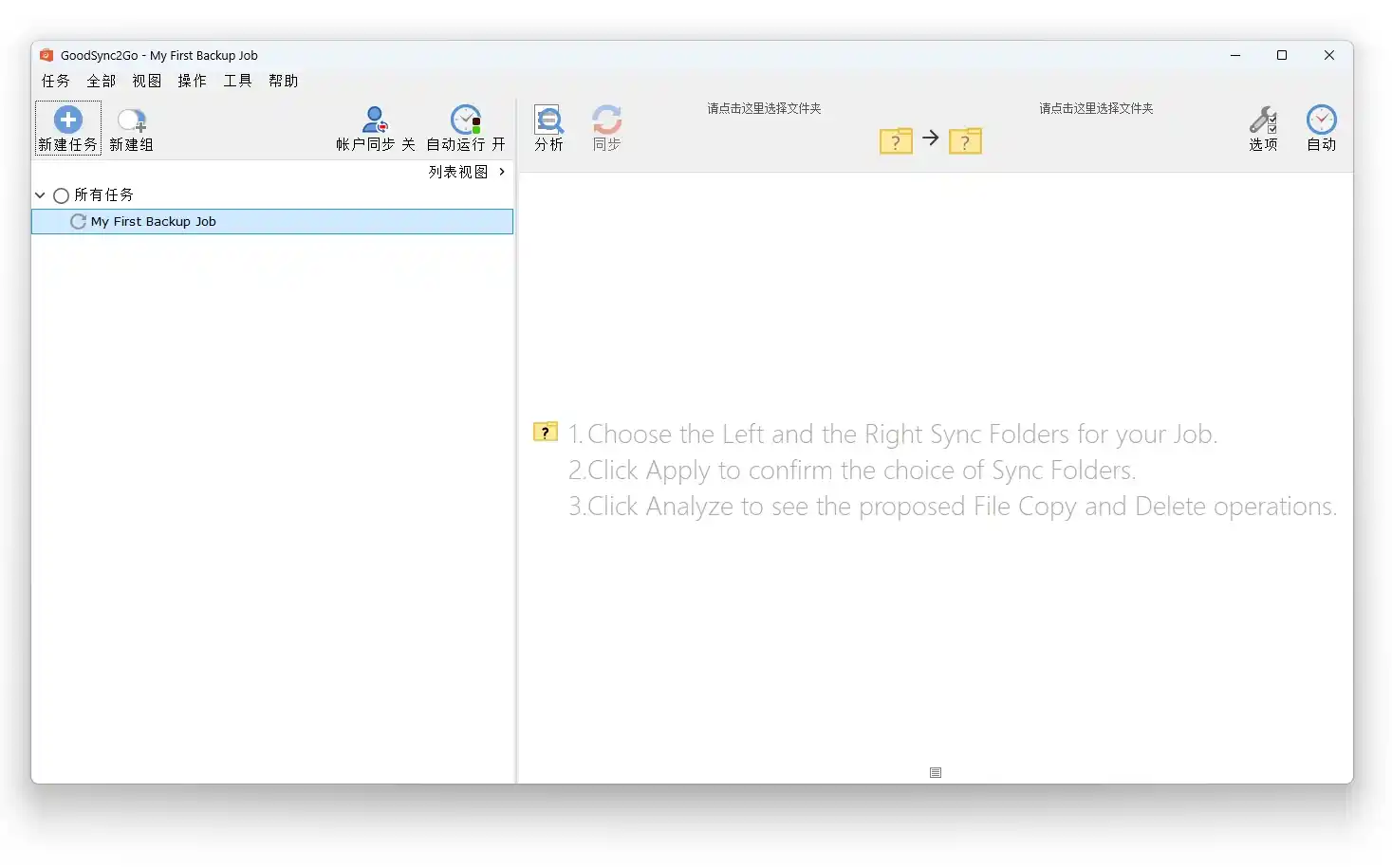
Task: Open the 视图 menu
Action: [146, 82]
